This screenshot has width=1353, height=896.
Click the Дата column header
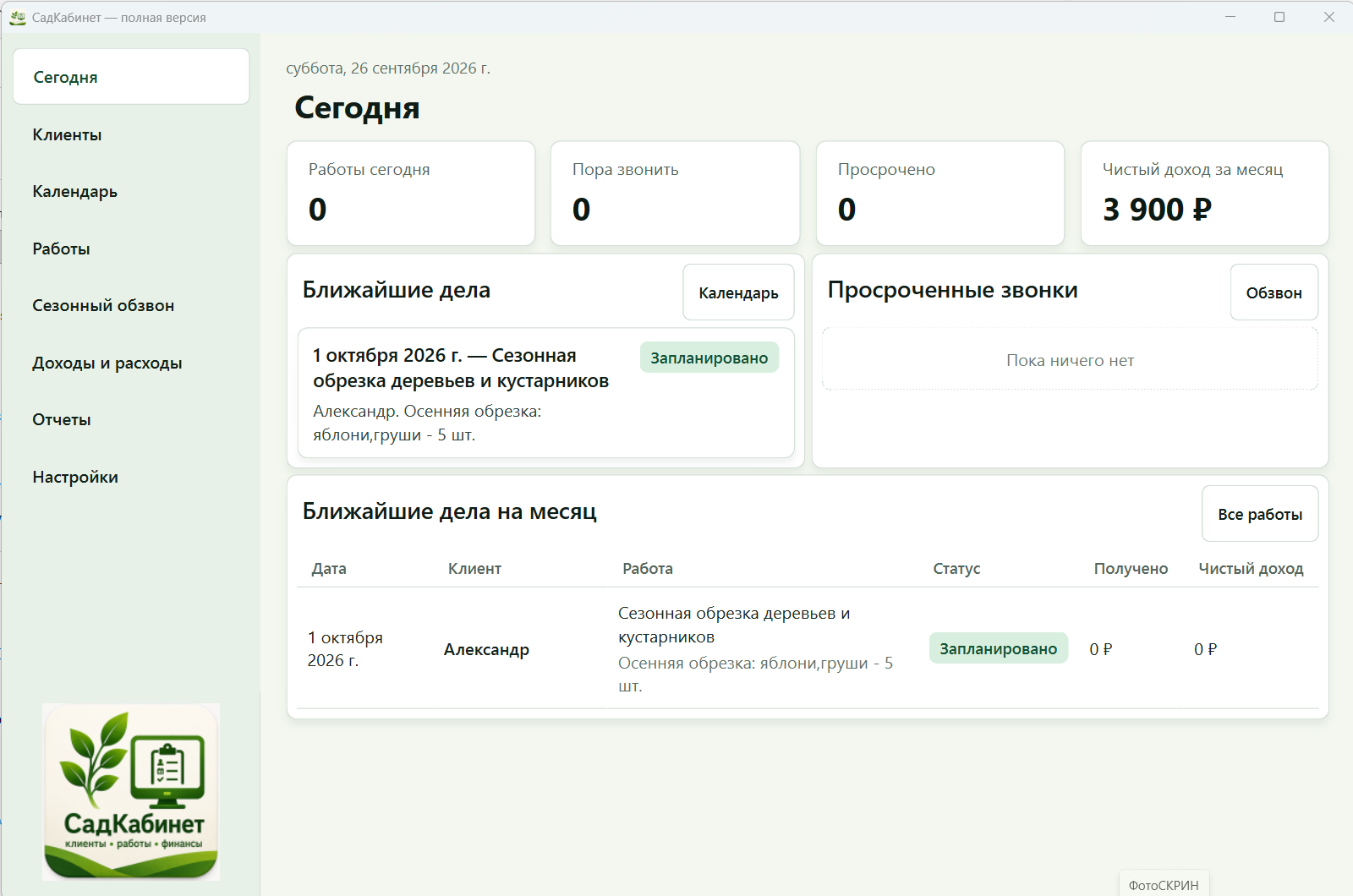pyautogui.click(x=329, y=569)
